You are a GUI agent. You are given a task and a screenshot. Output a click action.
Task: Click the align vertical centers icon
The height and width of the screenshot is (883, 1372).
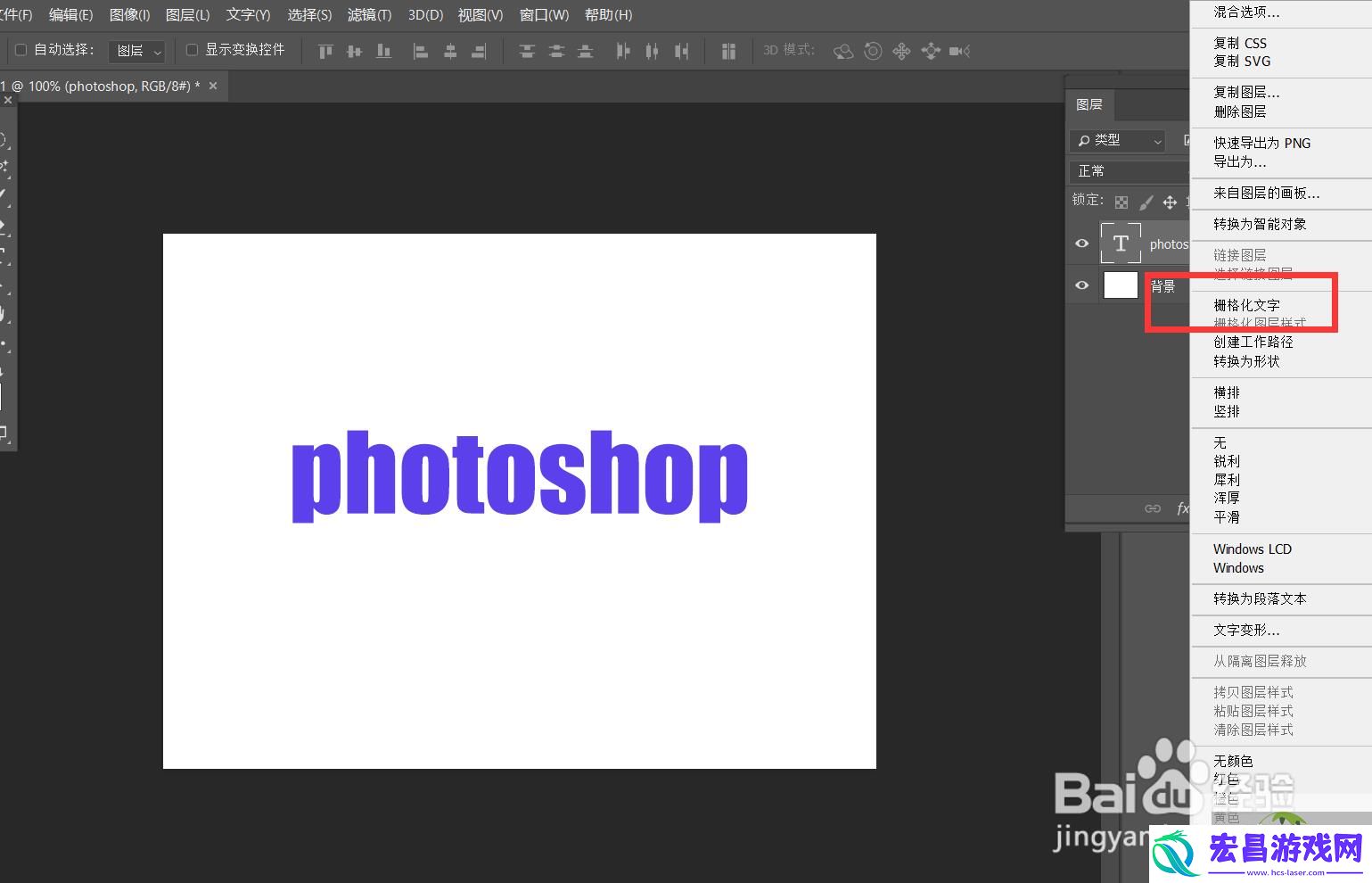click(x=354, y=51)
